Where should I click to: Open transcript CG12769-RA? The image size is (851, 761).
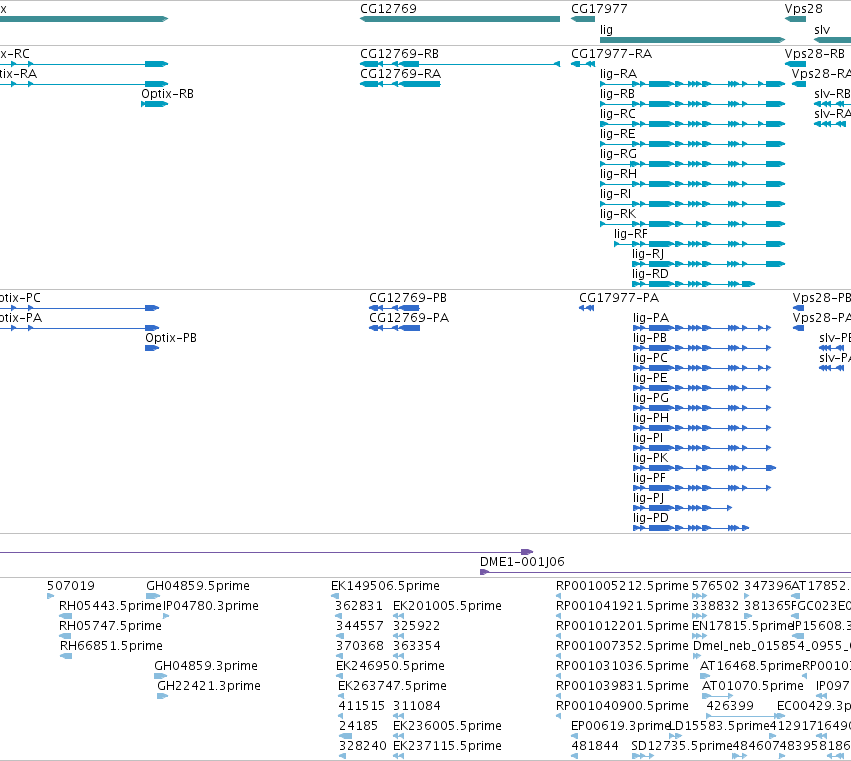tap(401, 74)
